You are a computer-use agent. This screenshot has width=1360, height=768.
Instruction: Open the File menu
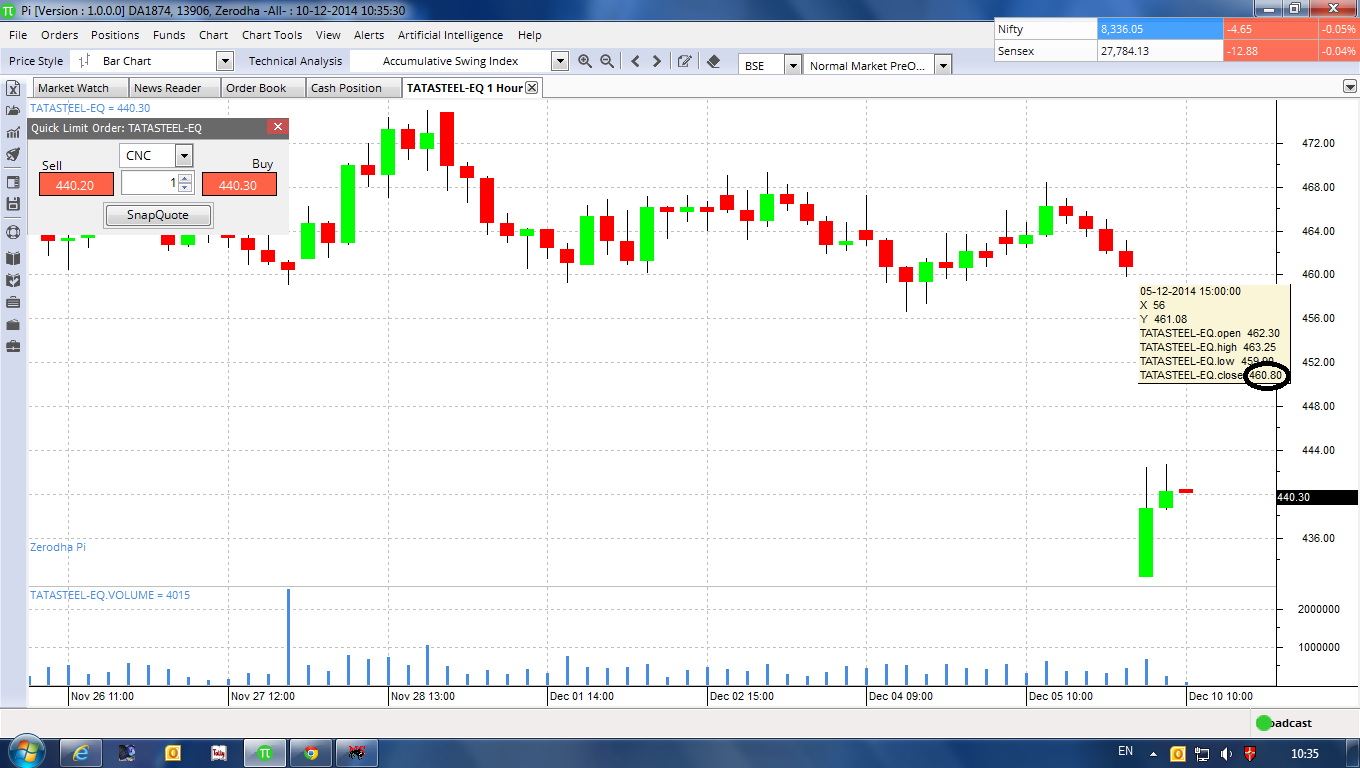18,35
